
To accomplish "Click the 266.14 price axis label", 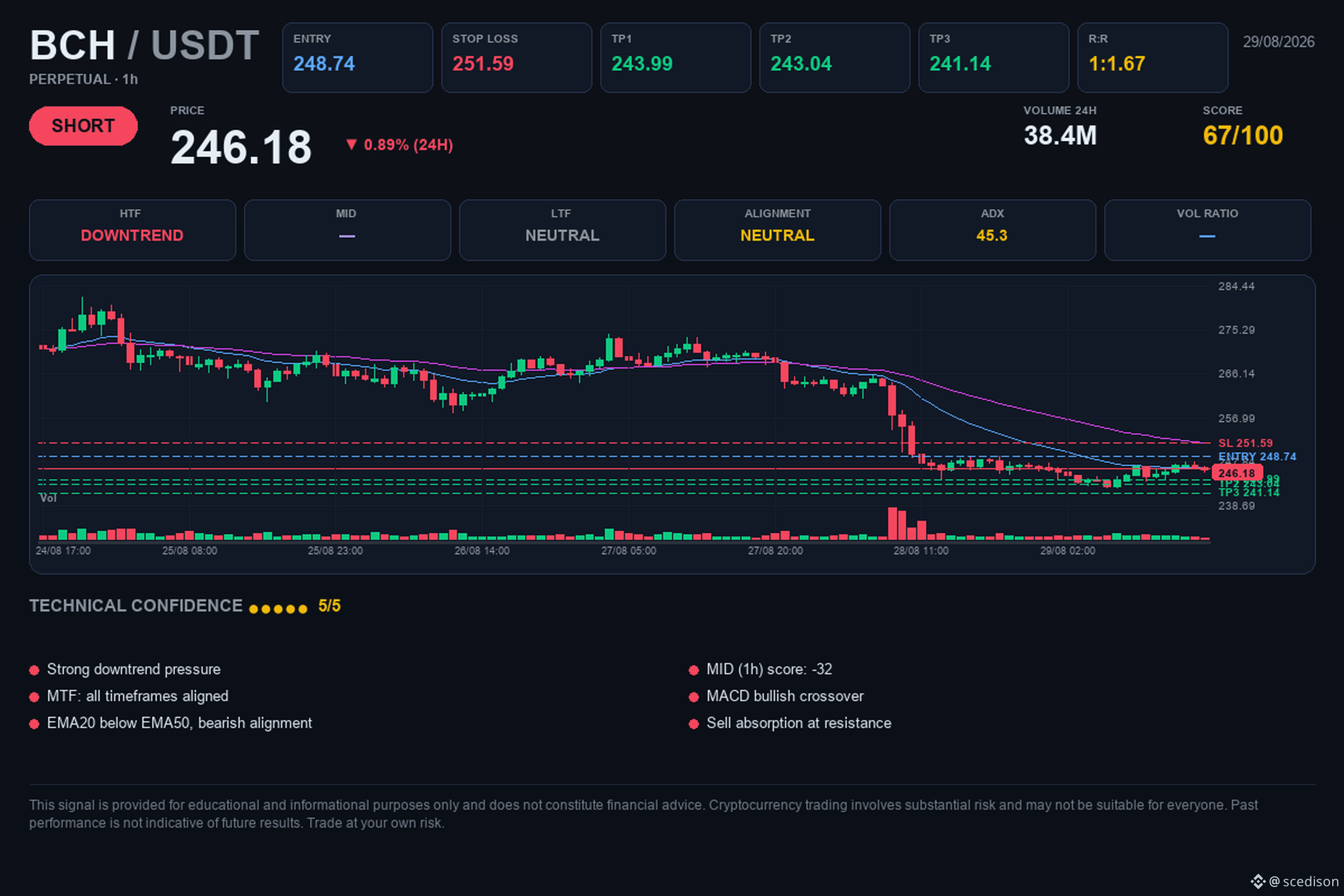I will pyautogui.click(x=1236, y=374).
